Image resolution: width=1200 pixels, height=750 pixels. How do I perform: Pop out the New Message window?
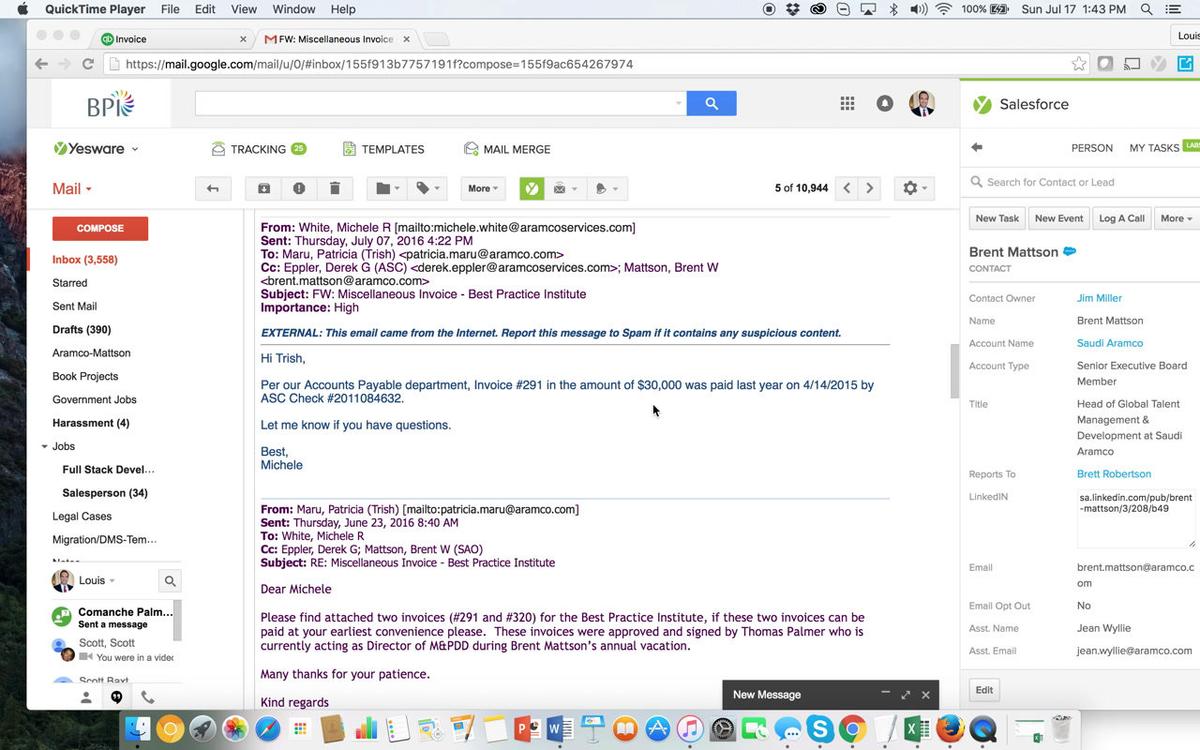pyautogui.click(x=906, y=695)
